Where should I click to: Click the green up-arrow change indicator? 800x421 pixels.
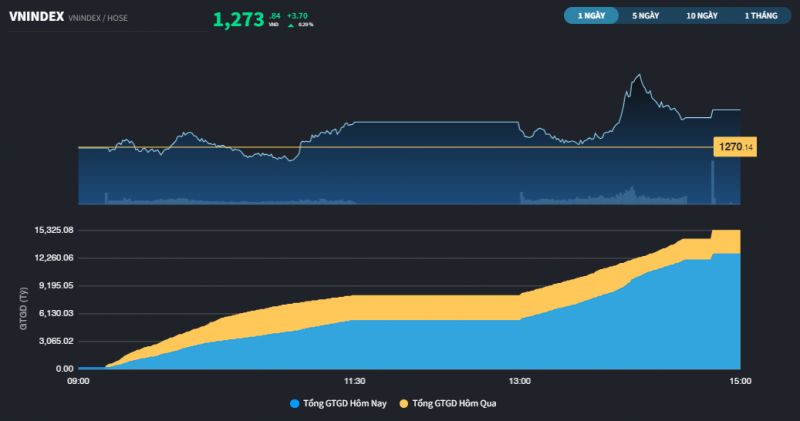[x=291, y=25]
